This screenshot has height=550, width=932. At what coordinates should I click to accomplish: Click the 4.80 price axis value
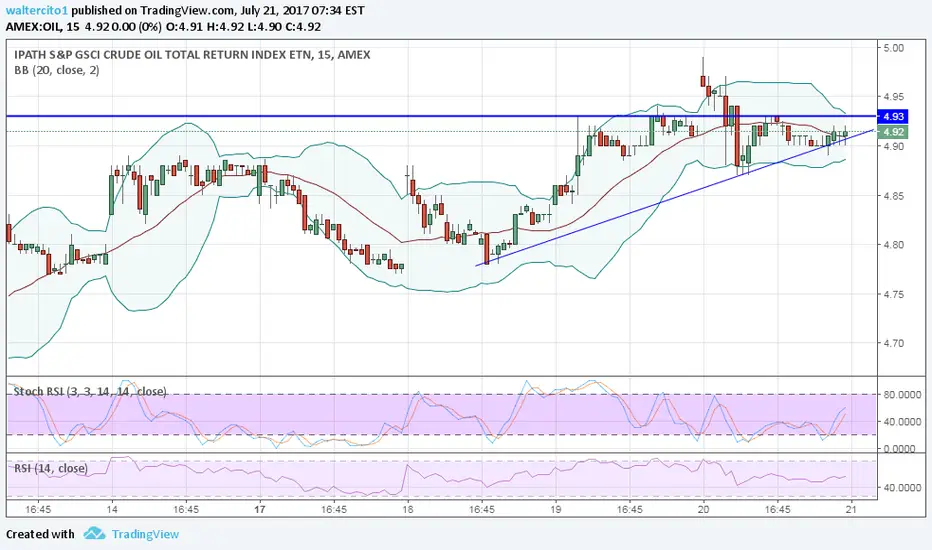pyautogui.click(x=893, y=244)
